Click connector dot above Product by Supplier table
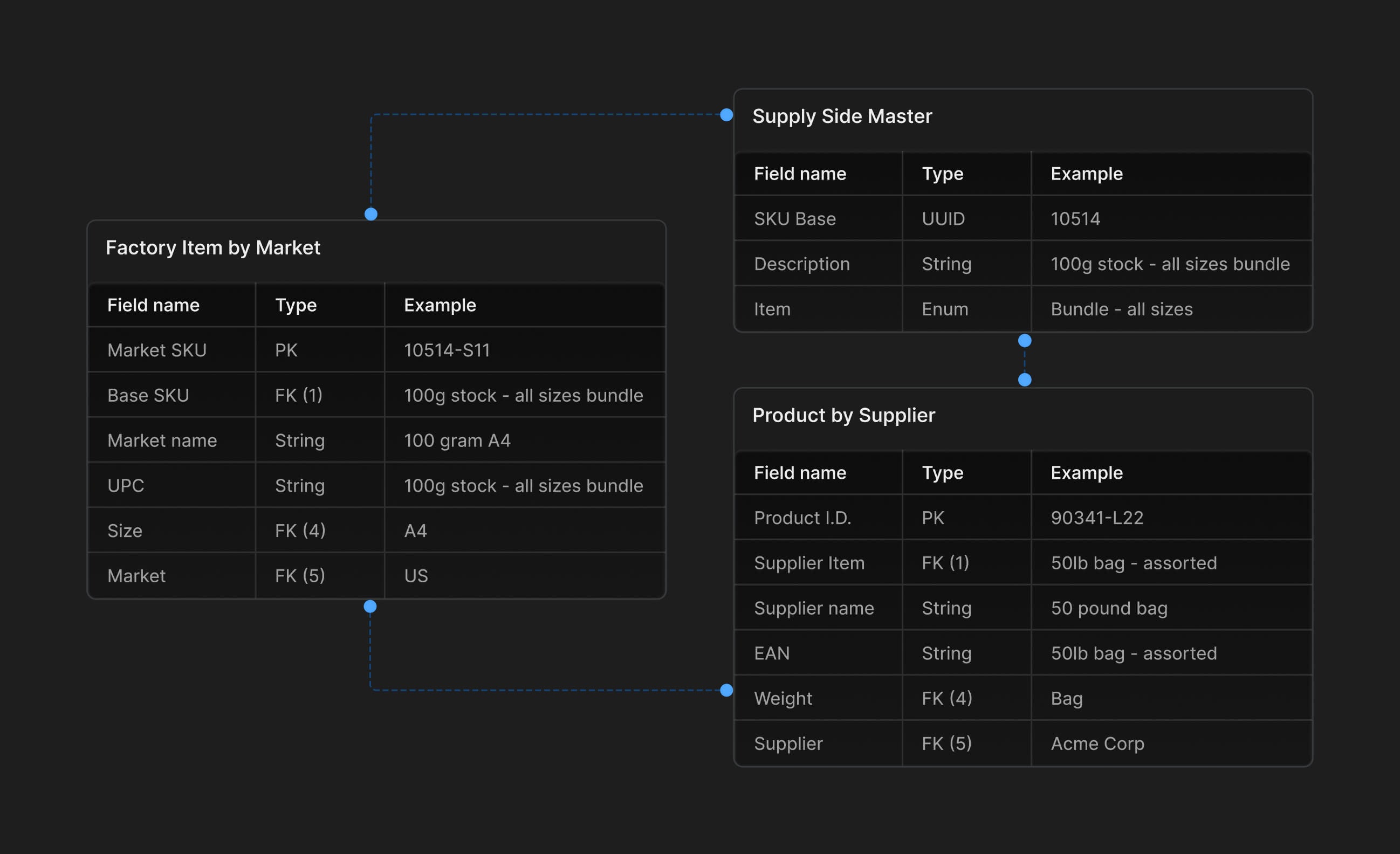The width and height of the screenshot is (1400, 854). pyautogui.click(x=1025, y=380)
